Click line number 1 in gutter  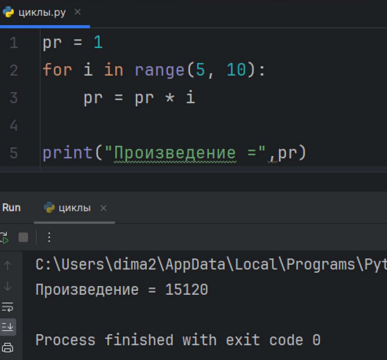coord(14,43)
